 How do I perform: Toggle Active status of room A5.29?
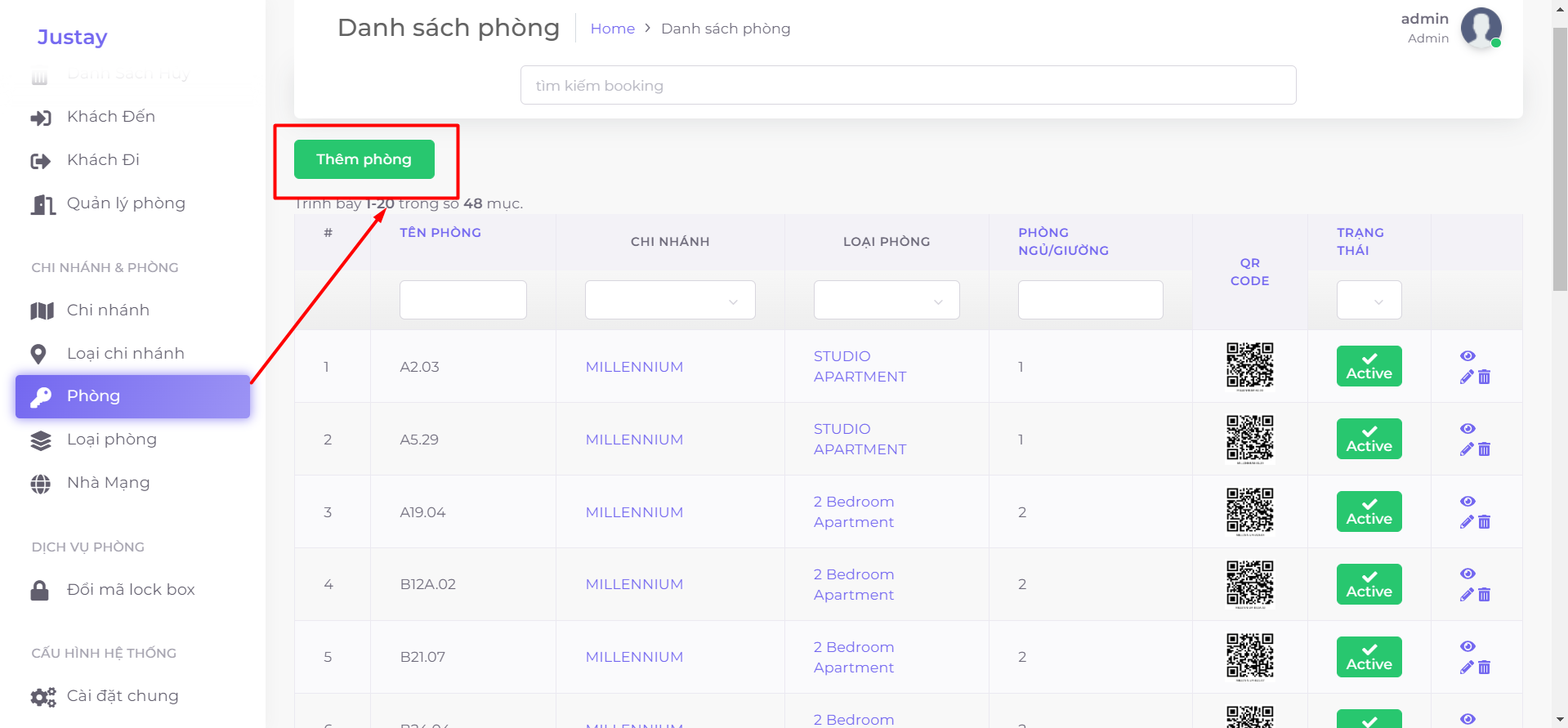coord(1369,439)
